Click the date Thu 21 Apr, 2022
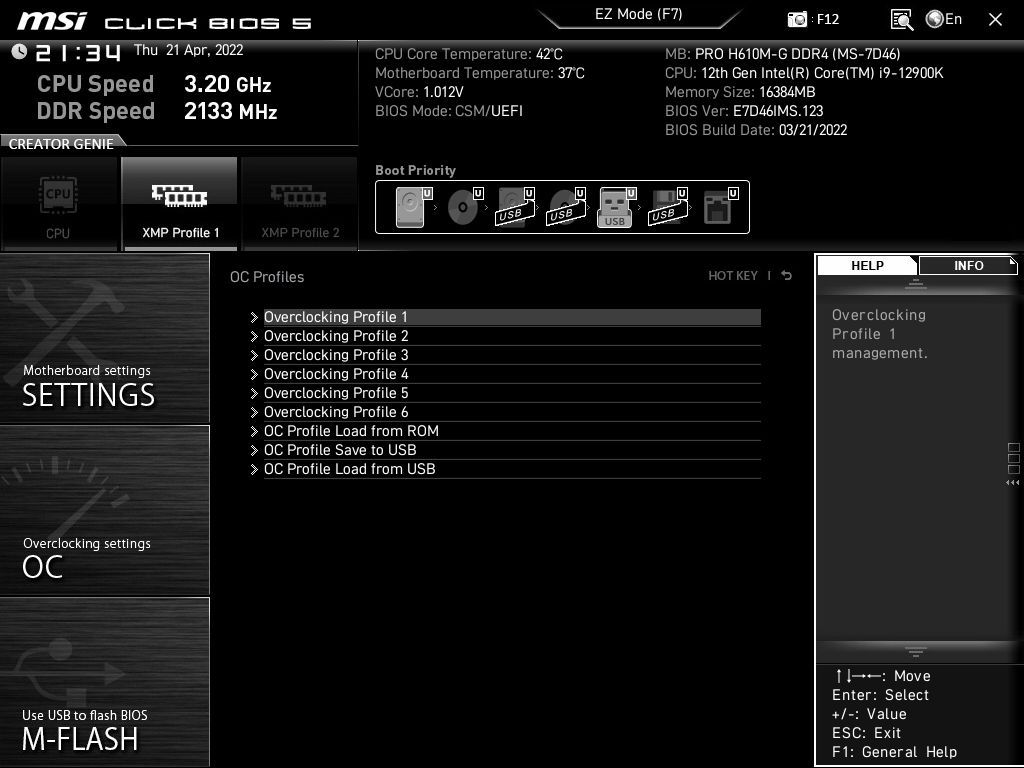The image size is (1024, 768). 189,50
